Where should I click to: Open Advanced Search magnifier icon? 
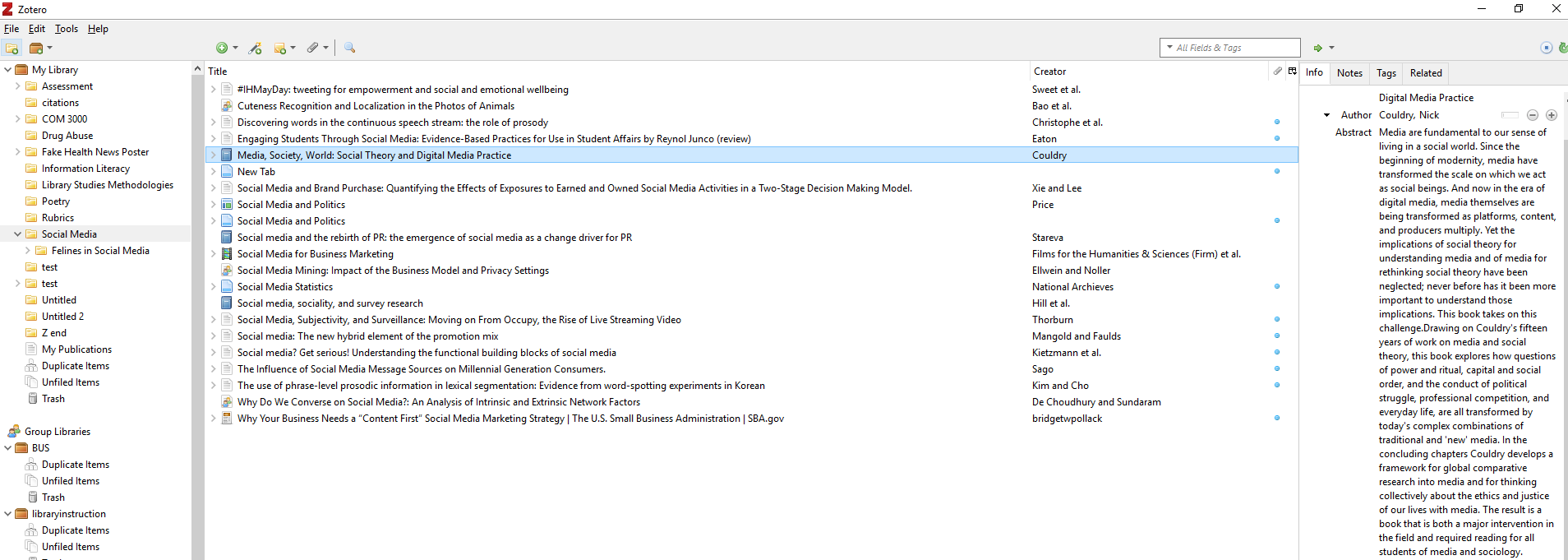pos(349,48)
